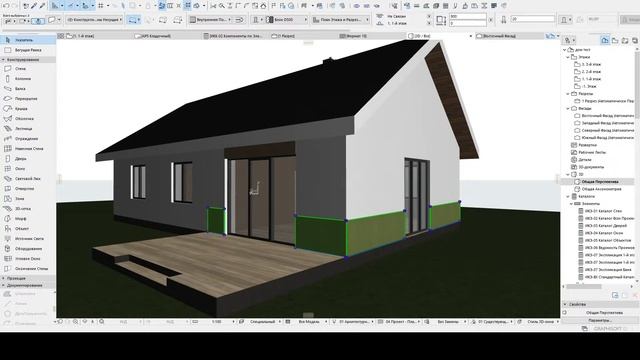Collapse the Разрезы folder in Navigator
The image size is (640, 360).
[x=568, y=94]
